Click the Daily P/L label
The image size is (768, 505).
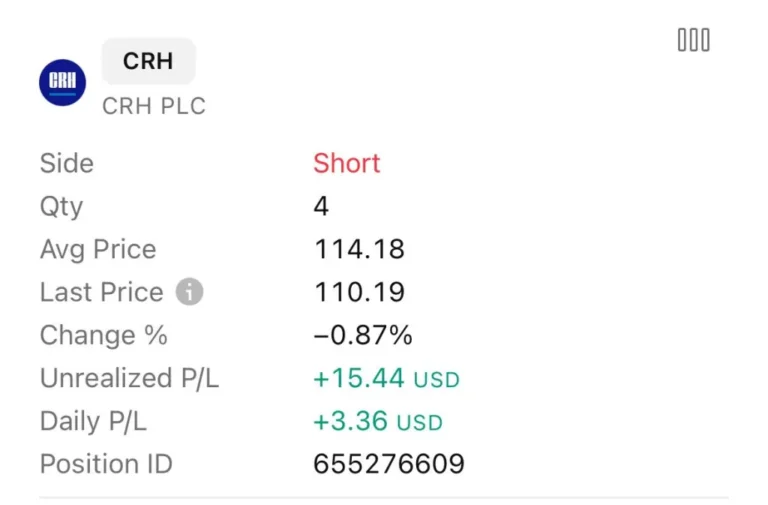[93, 421]
